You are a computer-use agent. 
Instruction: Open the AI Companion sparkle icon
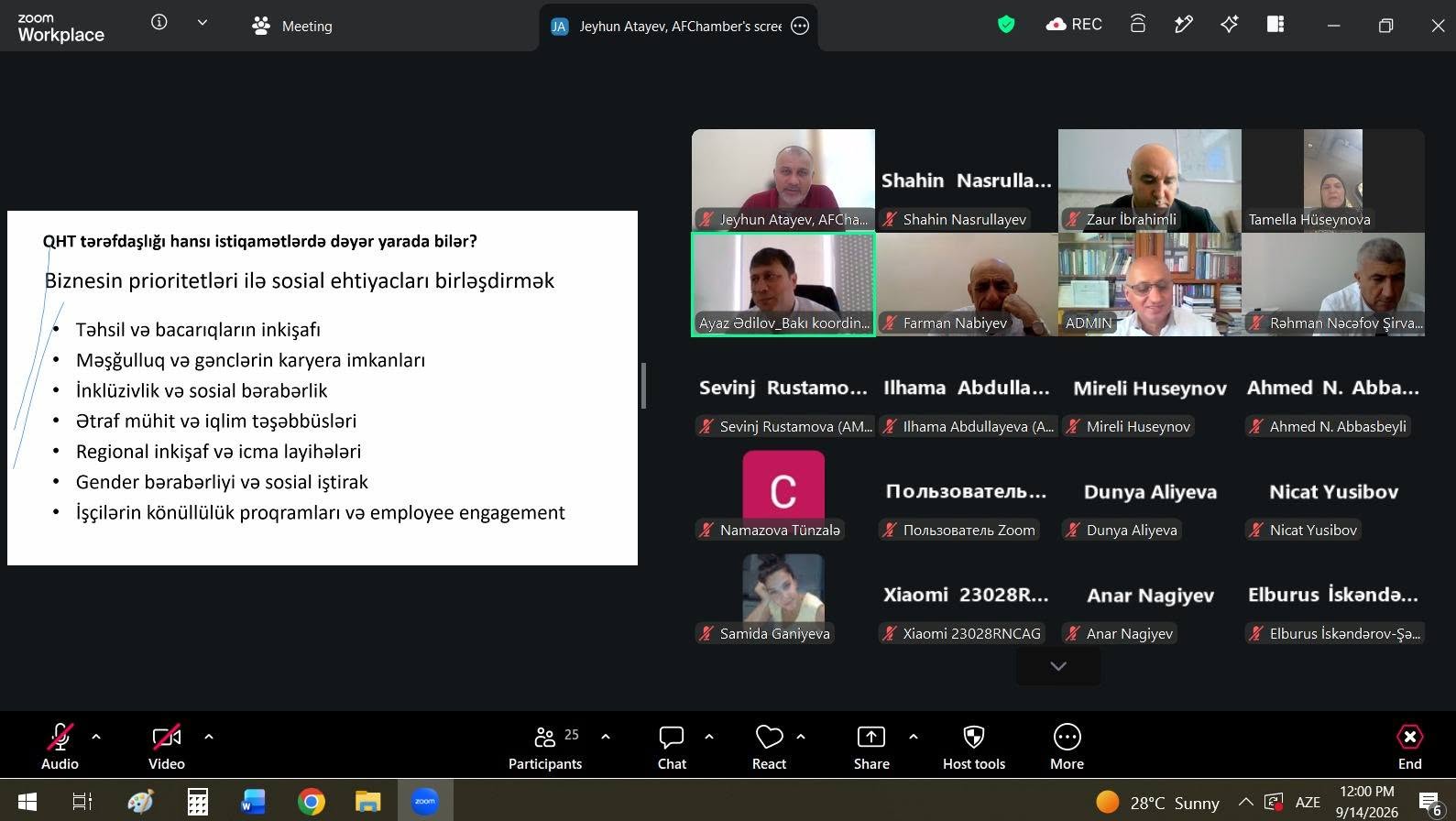[x=1229, y=25]
